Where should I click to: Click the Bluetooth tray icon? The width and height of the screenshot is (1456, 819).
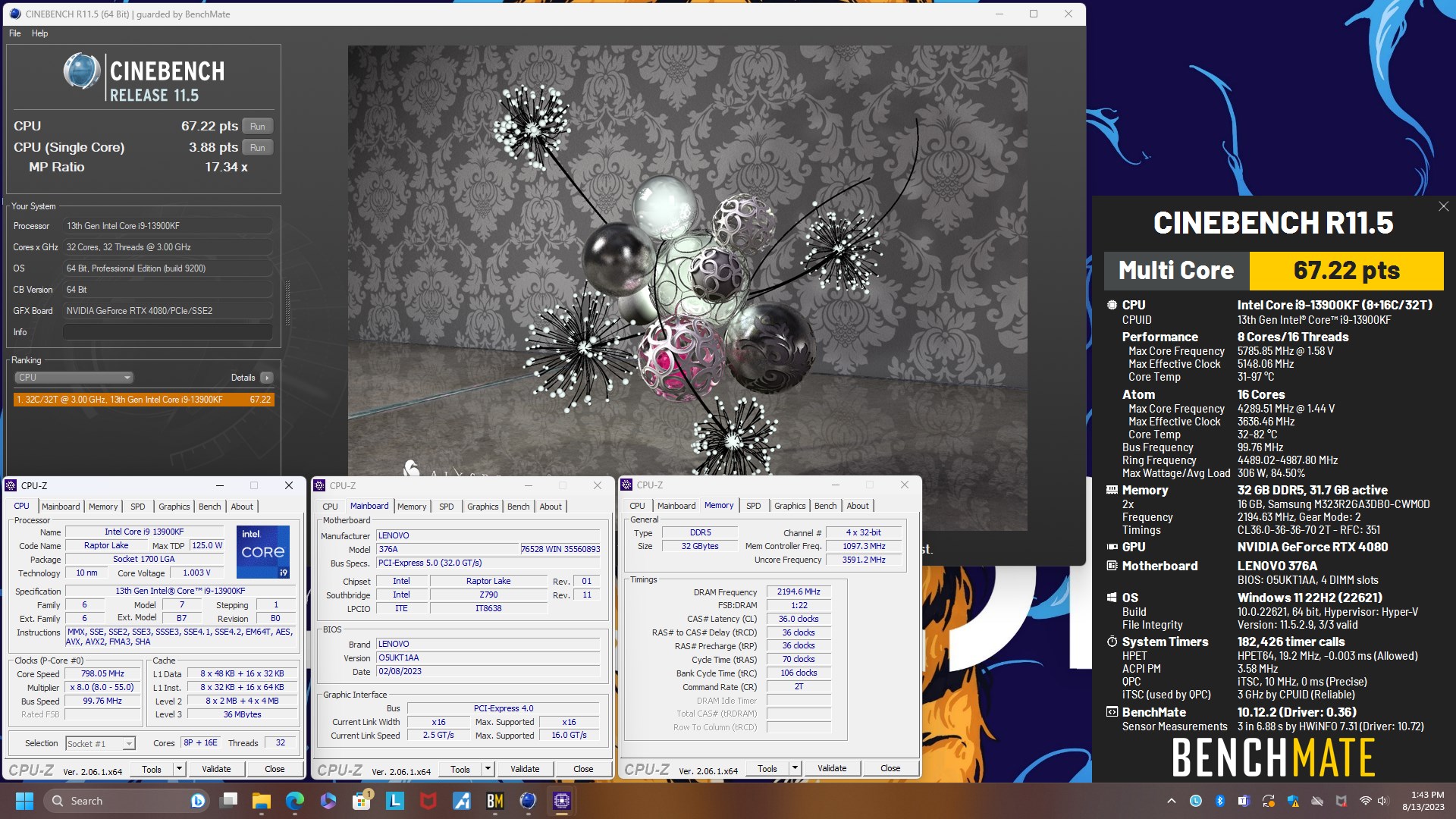point(1220,801)
